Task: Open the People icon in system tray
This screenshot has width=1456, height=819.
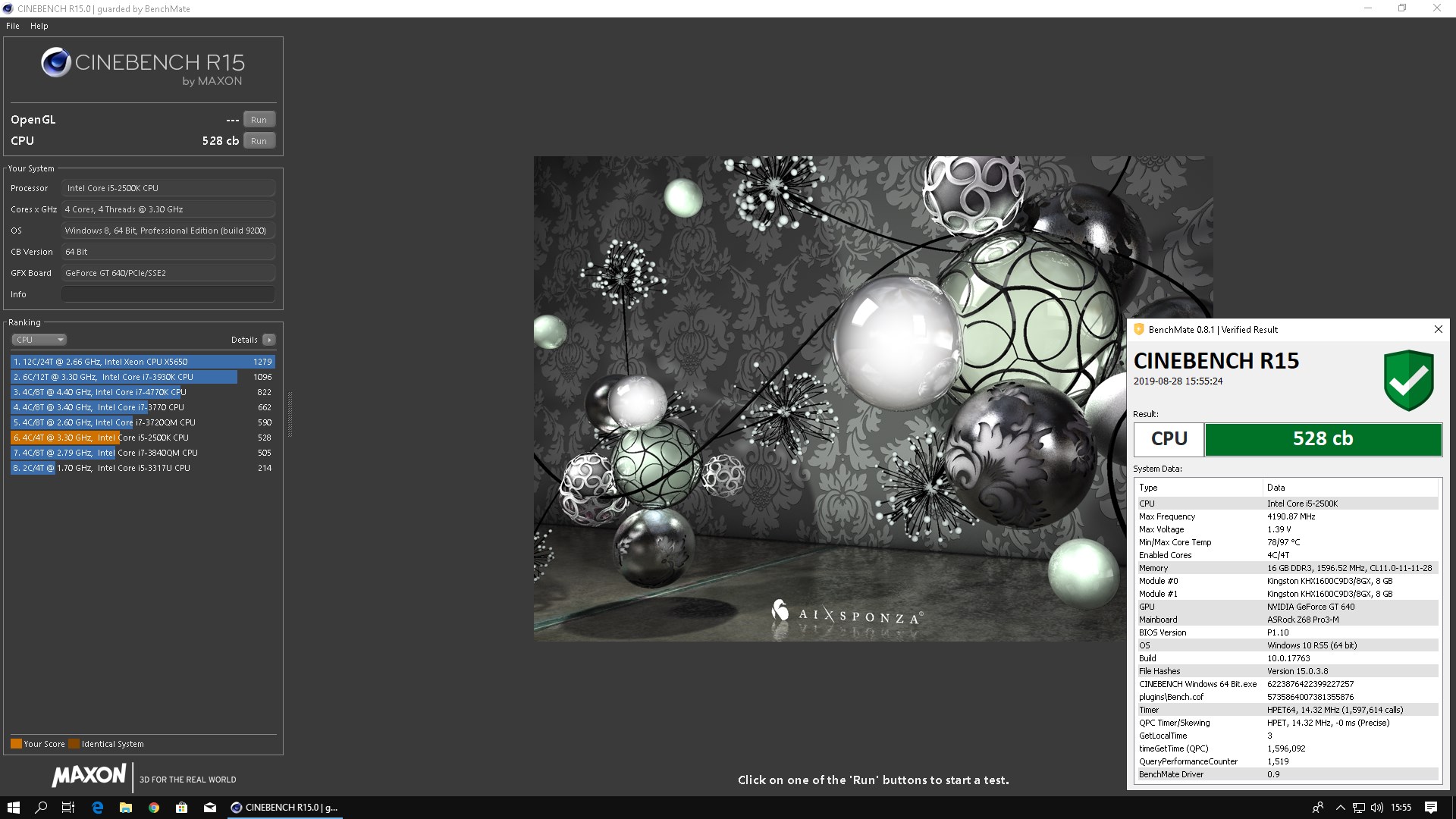Action: [x=1318, y=808]
